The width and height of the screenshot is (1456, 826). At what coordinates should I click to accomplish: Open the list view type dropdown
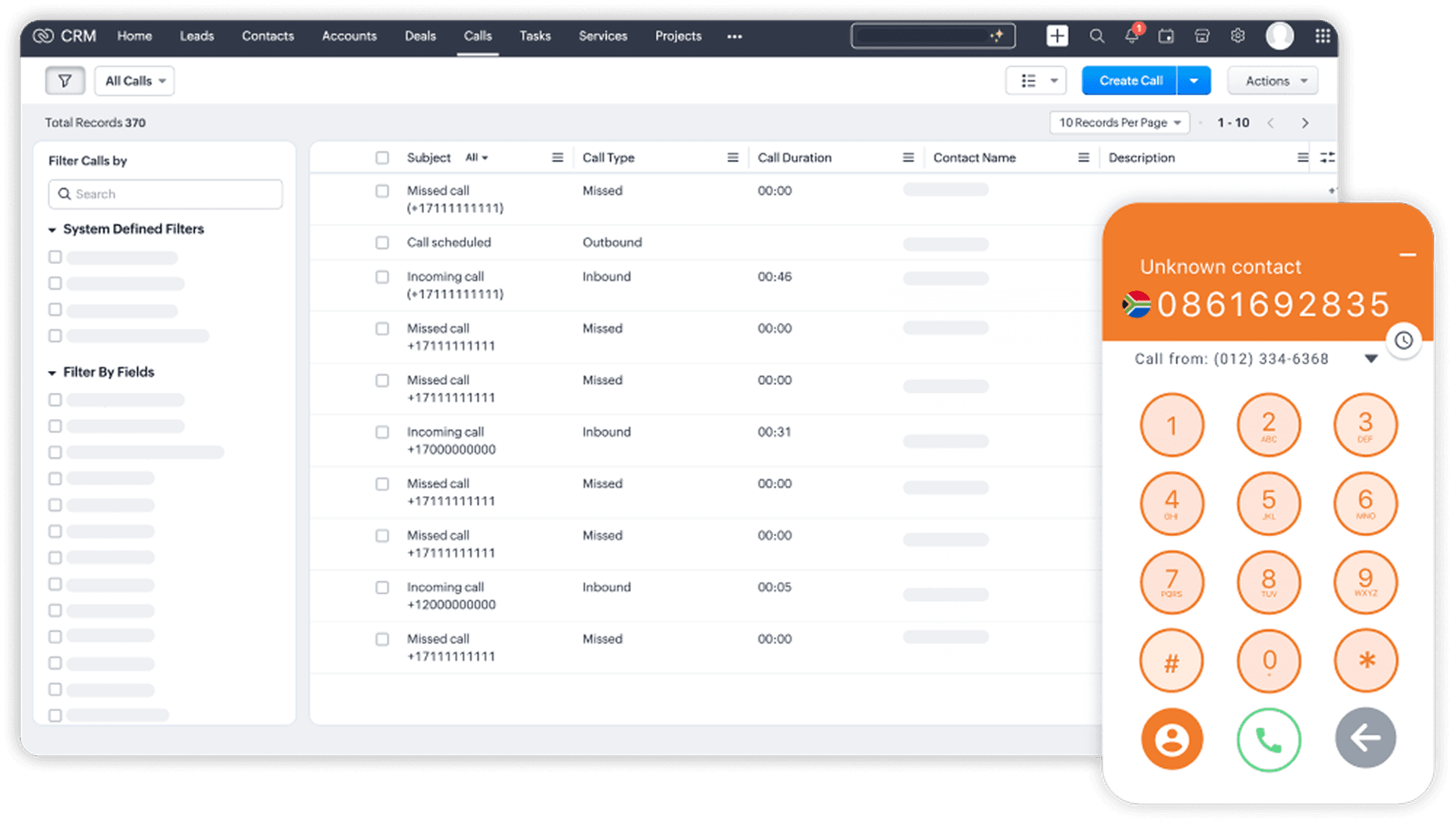pyautogui.click(x=1036, y=80)
